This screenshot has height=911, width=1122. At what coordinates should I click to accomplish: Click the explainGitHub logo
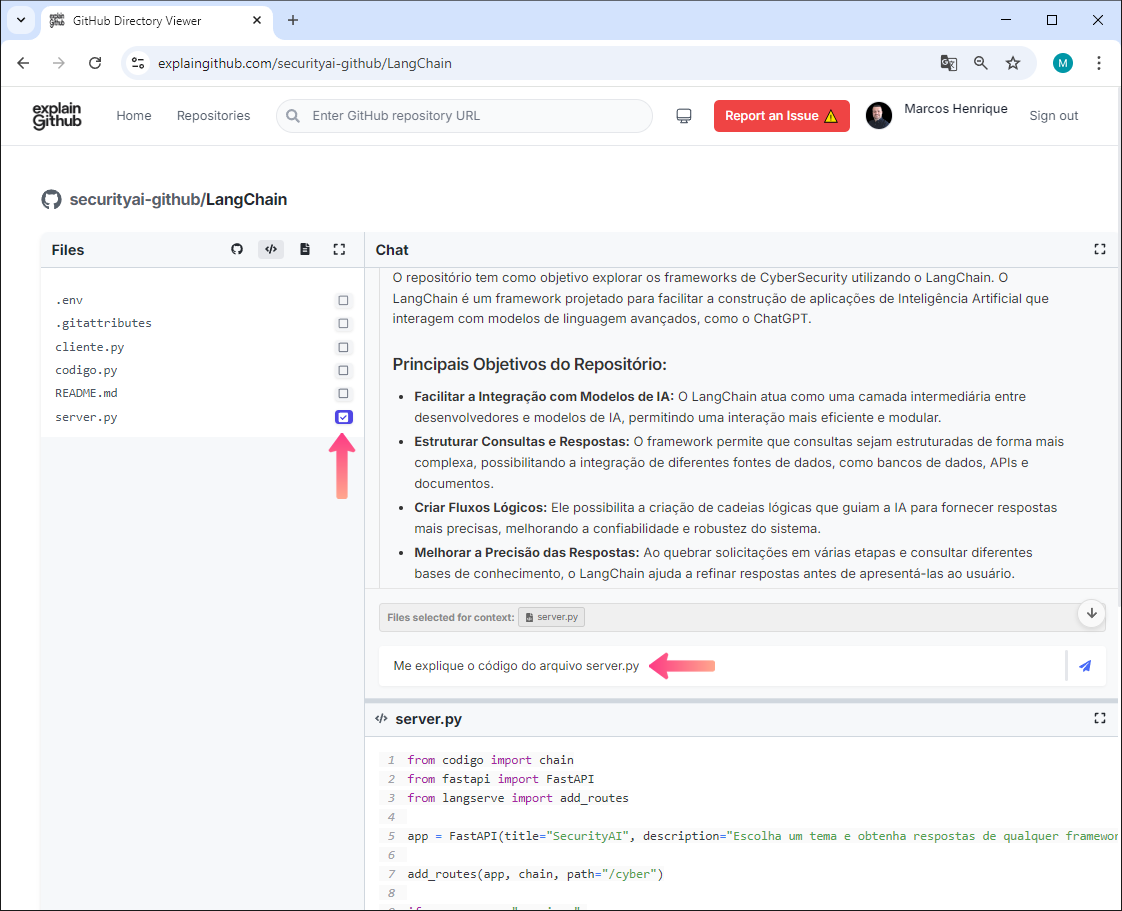pyautogui.click(x=57, y=116)
